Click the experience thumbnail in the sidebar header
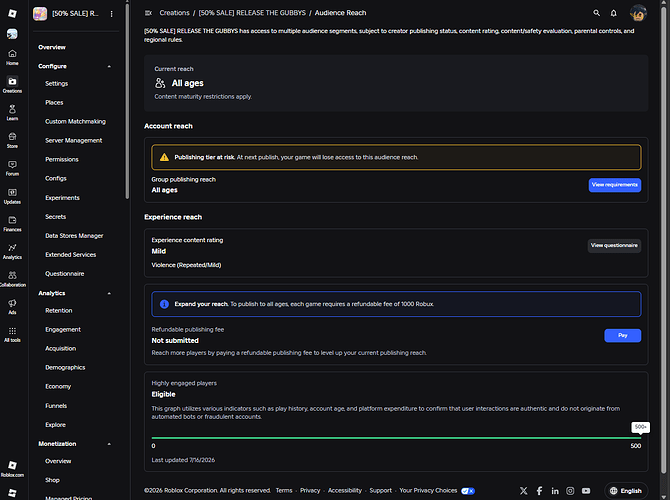 tap(40, 14)
